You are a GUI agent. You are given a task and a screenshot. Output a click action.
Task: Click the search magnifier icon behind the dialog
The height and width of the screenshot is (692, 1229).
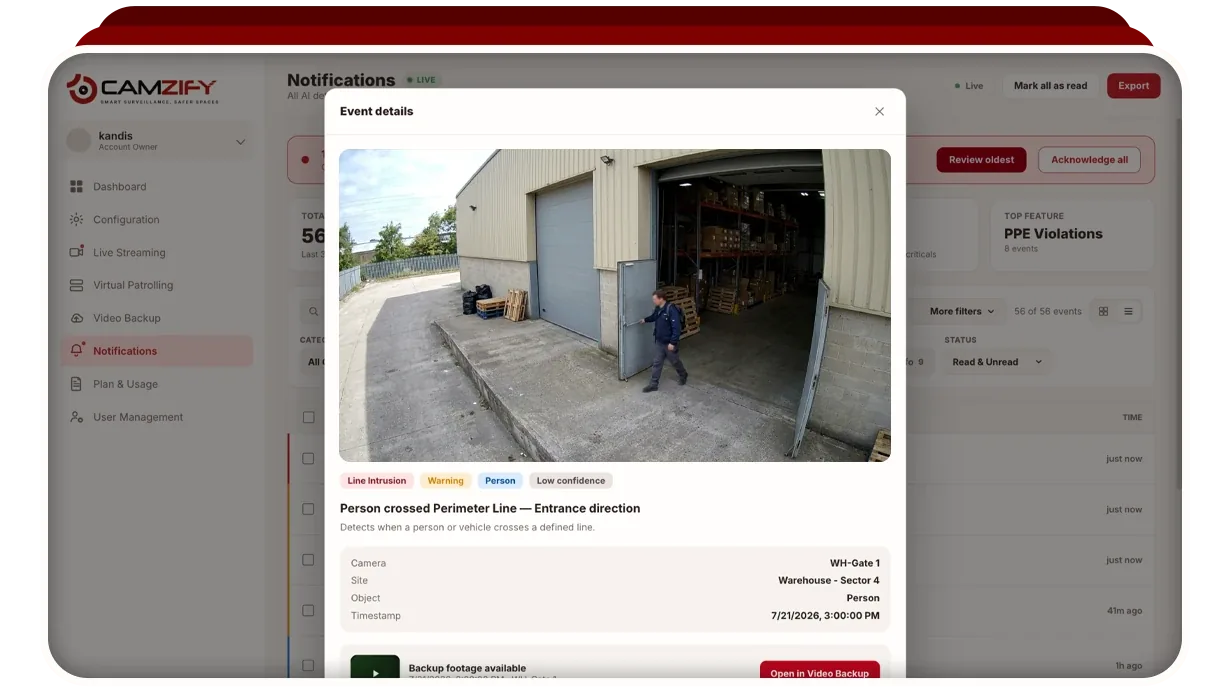point(313,312)
